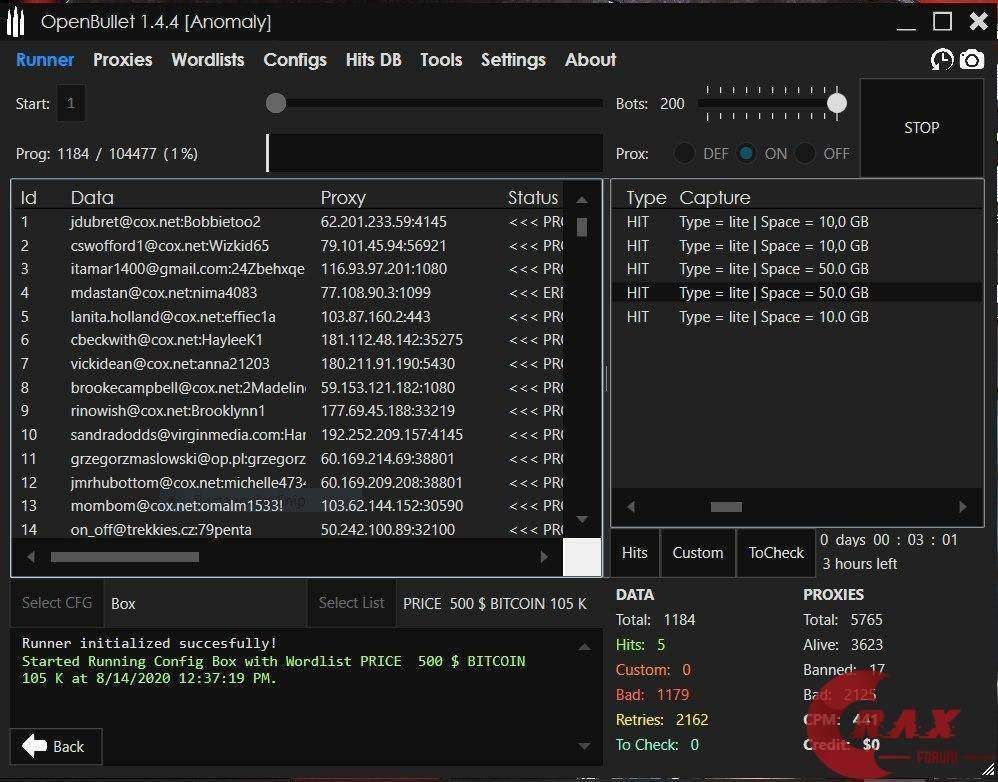Open the Proxies tab
This screenshot has height=782, width=998.
122,60
